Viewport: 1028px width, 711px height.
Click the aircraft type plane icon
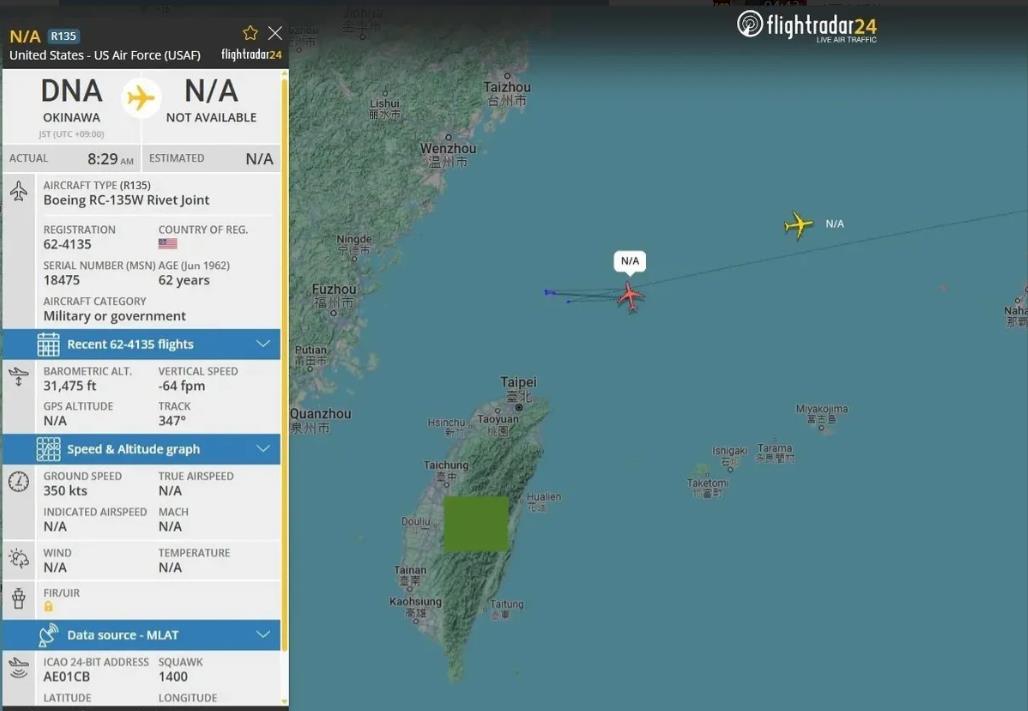18,191
